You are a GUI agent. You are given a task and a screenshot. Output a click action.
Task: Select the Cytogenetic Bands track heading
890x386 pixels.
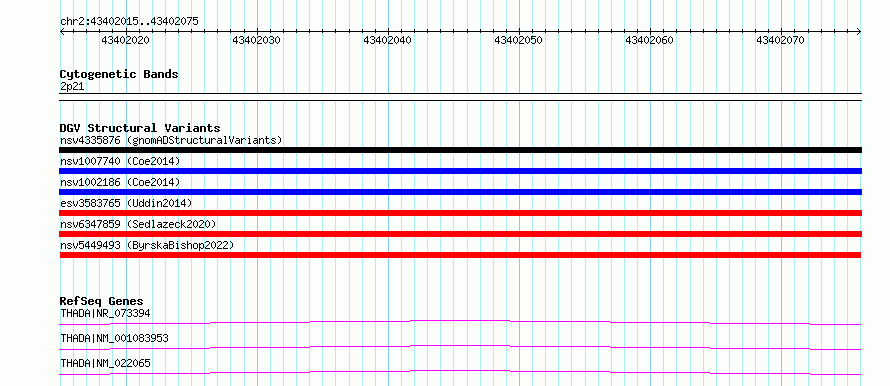(x=119, y=74)
